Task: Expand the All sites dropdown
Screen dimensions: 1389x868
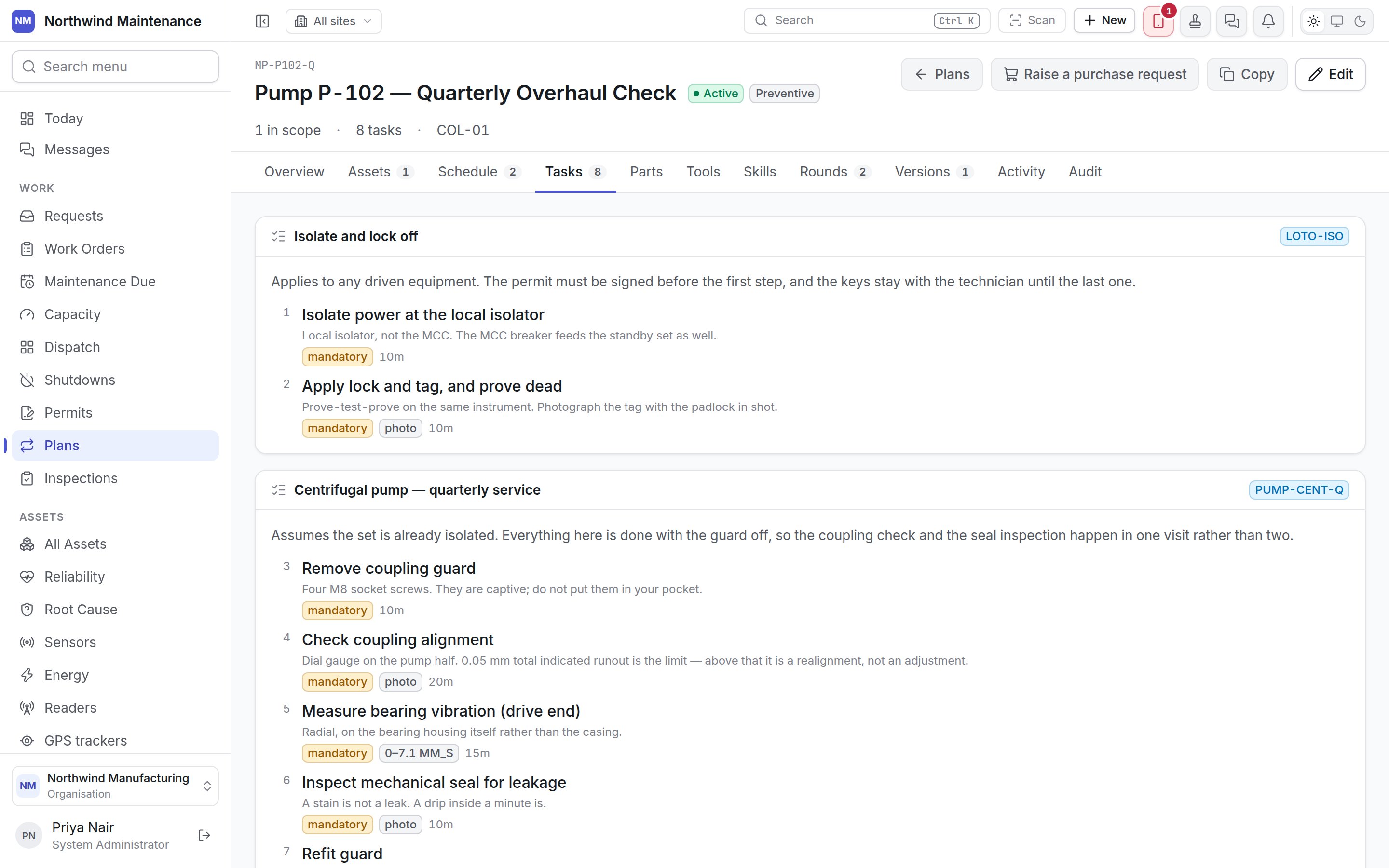Action: click(x=333, y=21)
